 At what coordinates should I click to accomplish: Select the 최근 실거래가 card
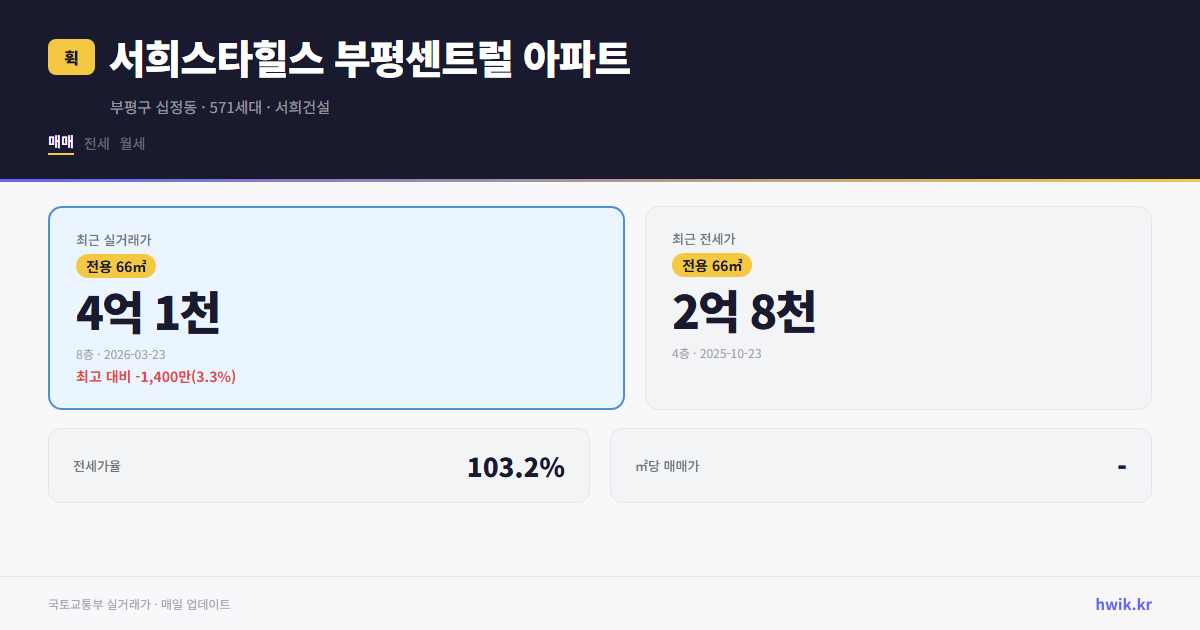click(336, 307)
